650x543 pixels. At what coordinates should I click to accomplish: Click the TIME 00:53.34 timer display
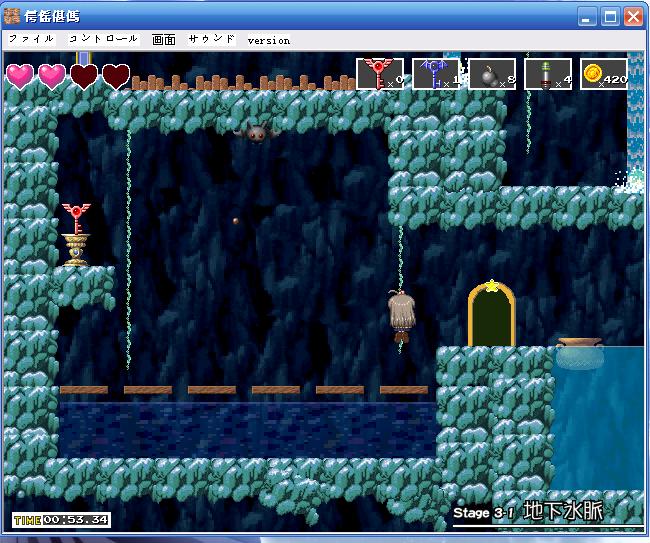(61, 520)
